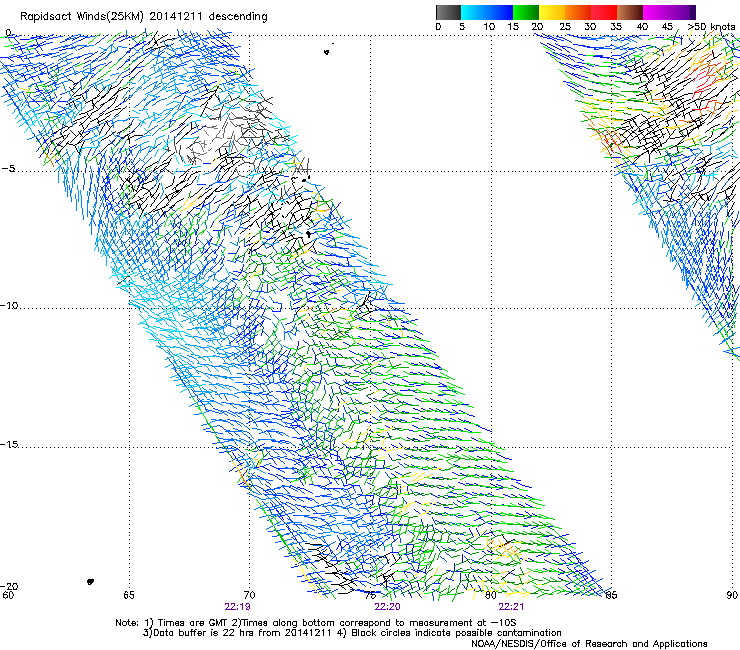Click the latitude label -15
The width and height of the screenshot is (740, 650).
point(9,445)
